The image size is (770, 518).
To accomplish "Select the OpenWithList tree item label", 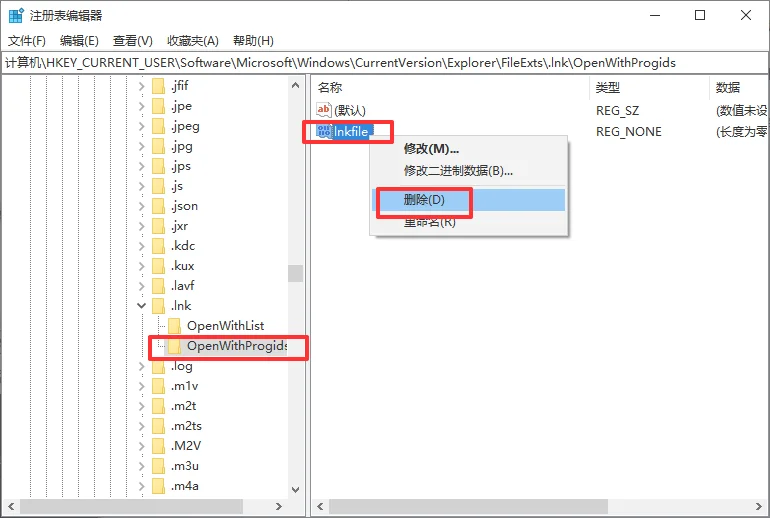I will coord(225,326).
